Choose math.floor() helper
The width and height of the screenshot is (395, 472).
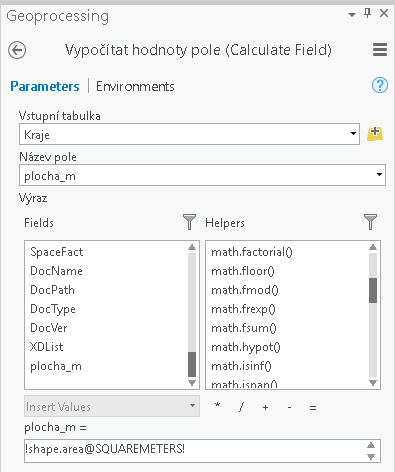point(243,271)
